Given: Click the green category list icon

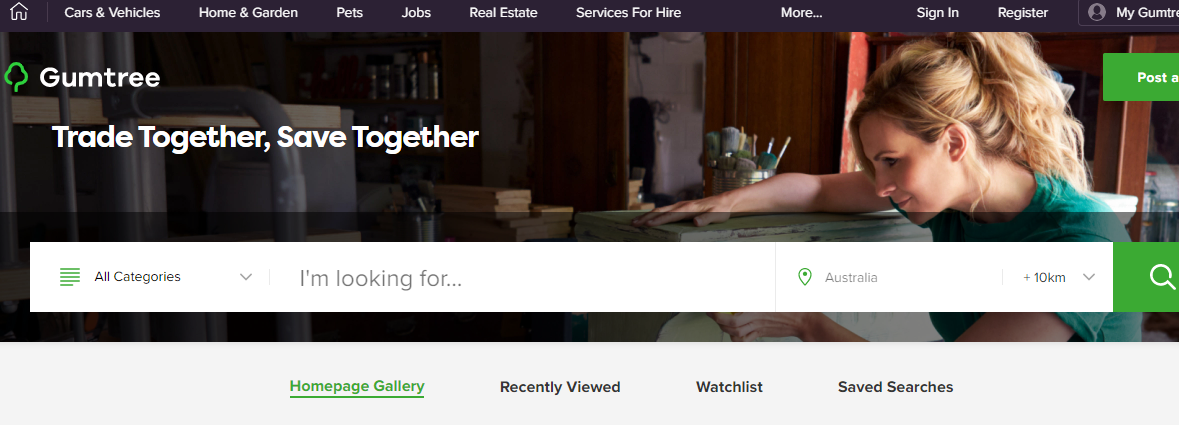Looking at the screenshot, I should [x=70, y=277].
